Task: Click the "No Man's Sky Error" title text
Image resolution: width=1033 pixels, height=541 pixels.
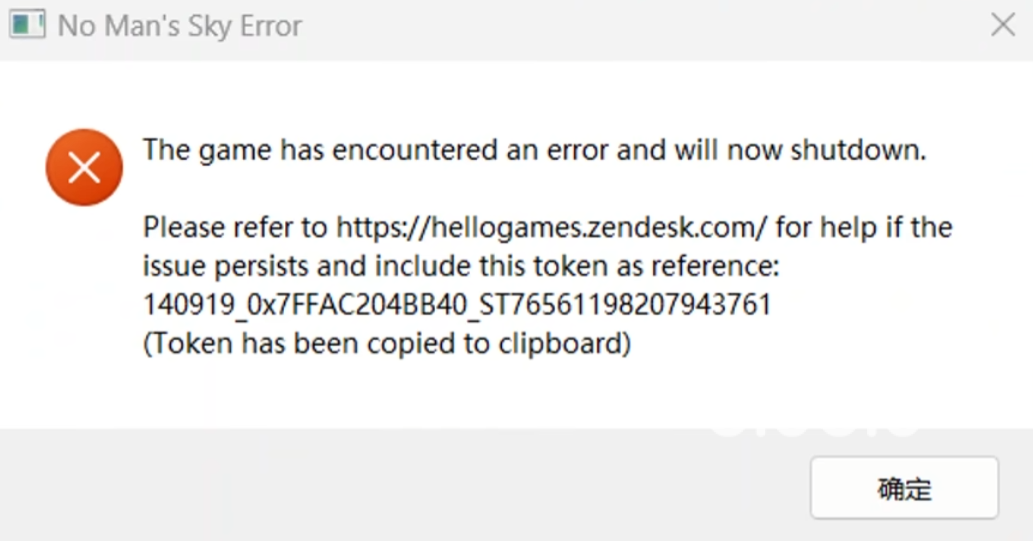Action: (x=180, y=26)
